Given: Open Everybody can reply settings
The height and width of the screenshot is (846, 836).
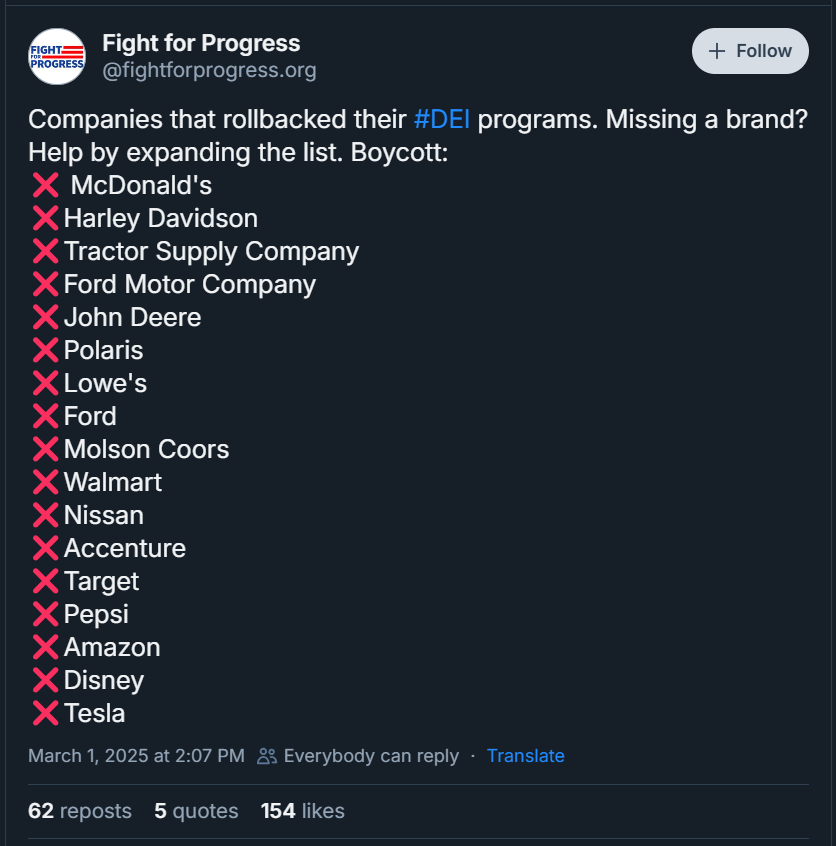Looking at the screenshot, I should point(371,756).
